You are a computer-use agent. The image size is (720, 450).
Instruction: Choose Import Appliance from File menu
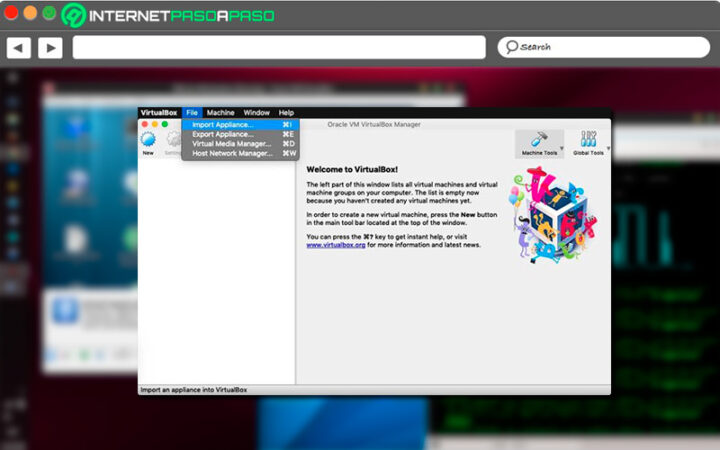[x=223, y=125]
